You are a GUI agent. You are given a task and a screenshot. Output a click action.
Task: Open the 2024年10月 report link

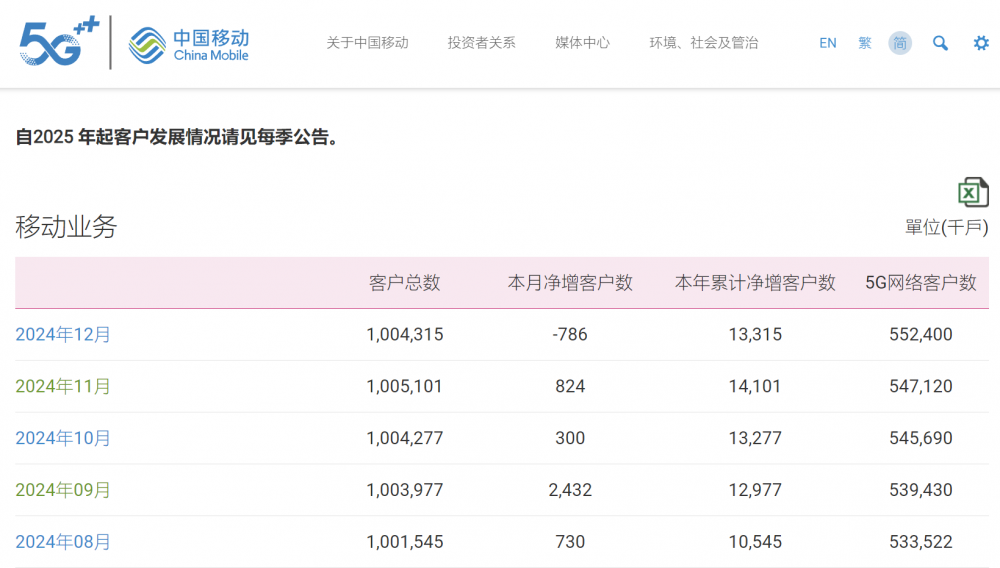[63, 439]
